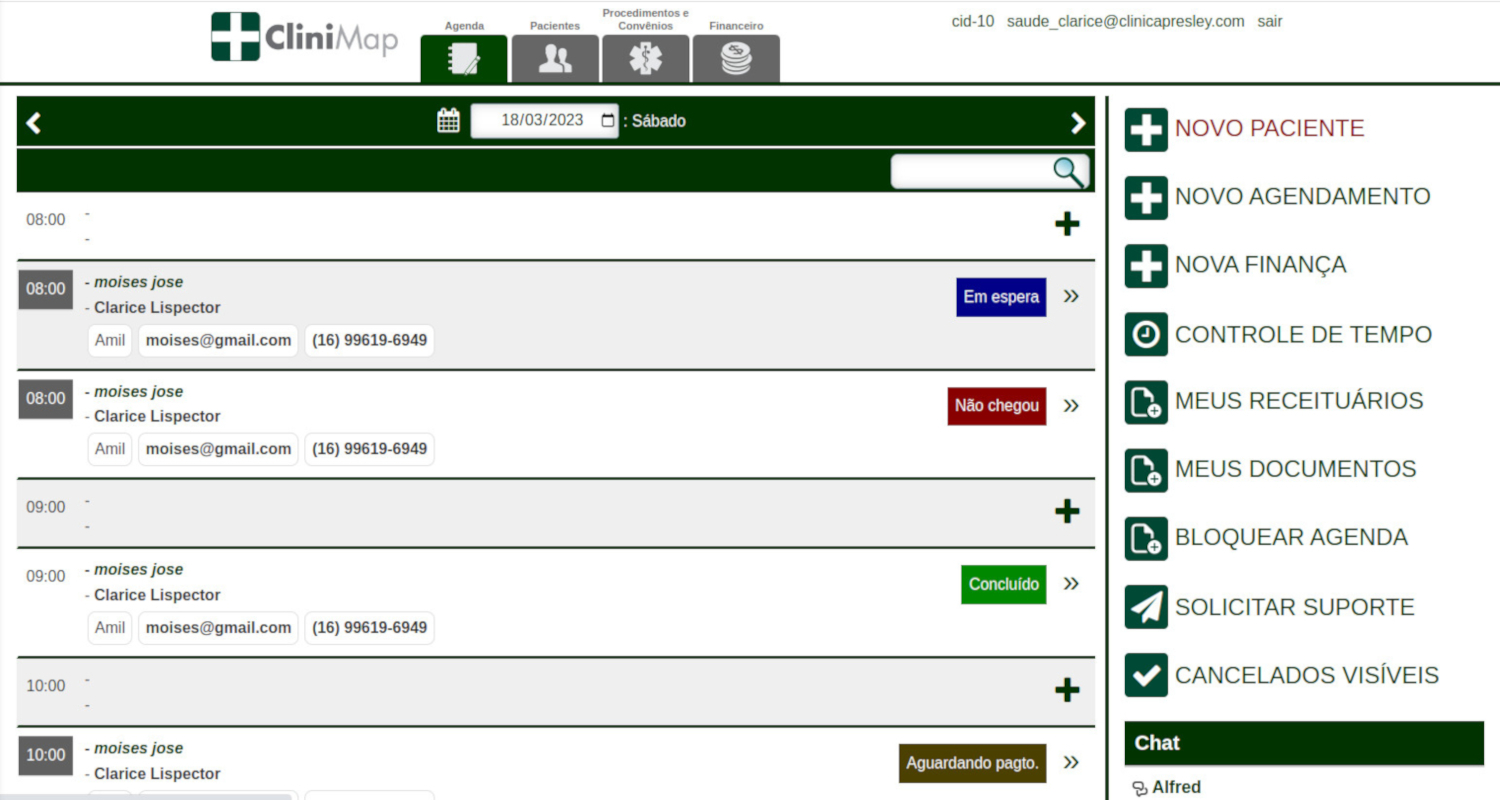Screen dimensions: 1500x800
Task: Click the Concluído status badge
Action: coord(1004,584)
